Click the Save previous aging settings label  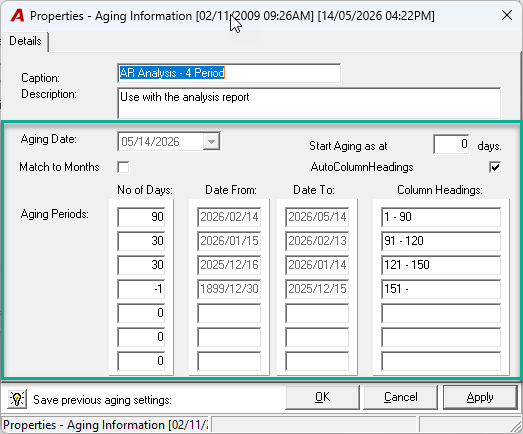[102, 400]
